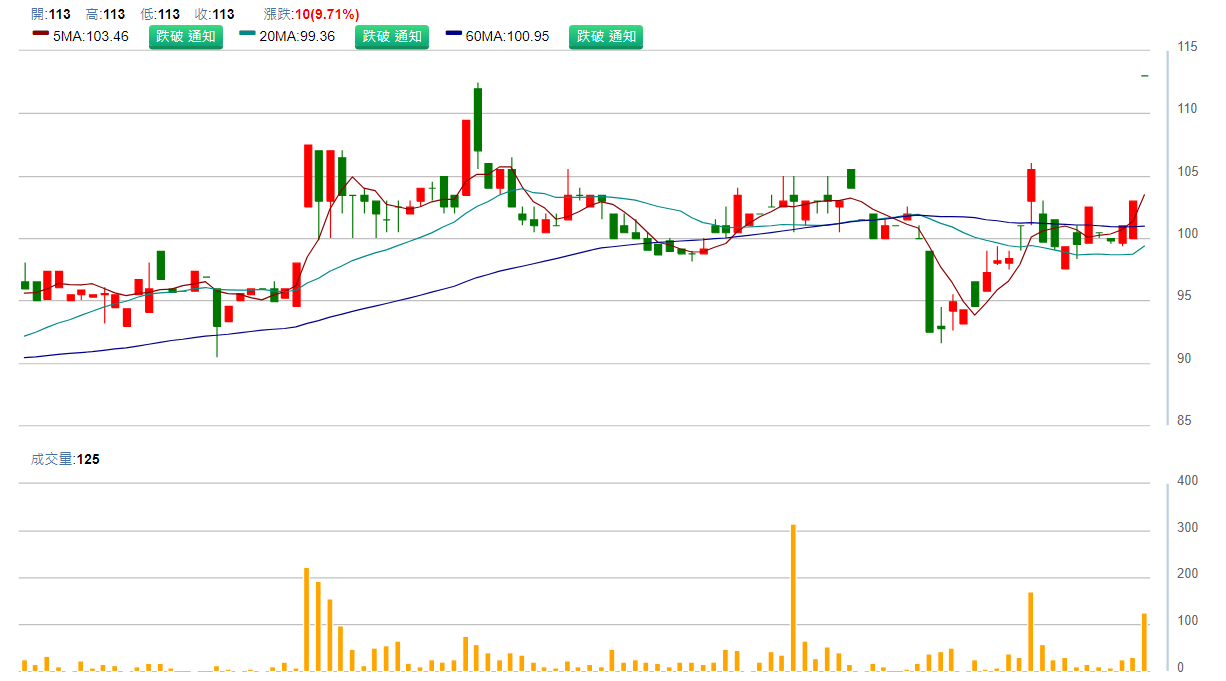
Task: Click the tallest volume bar near 300
Action: click(x=793, y=597)
